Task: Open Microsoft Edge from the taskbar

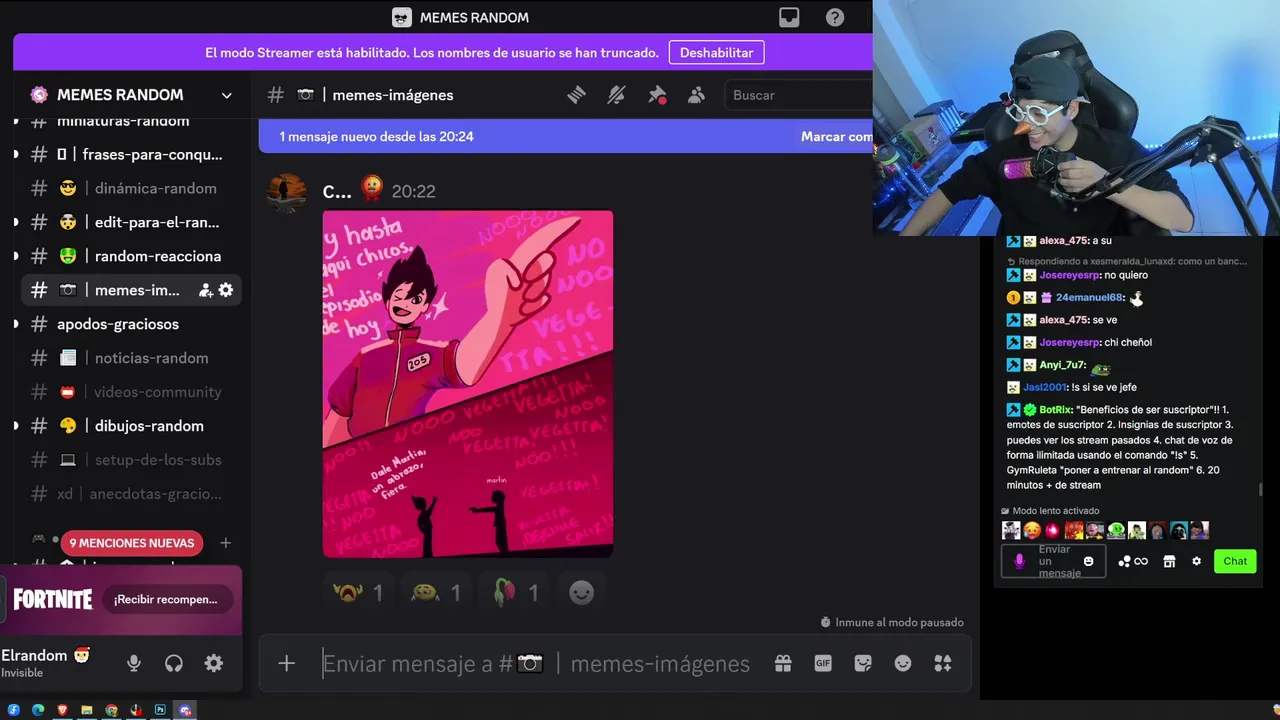Action: click(38, 710)
